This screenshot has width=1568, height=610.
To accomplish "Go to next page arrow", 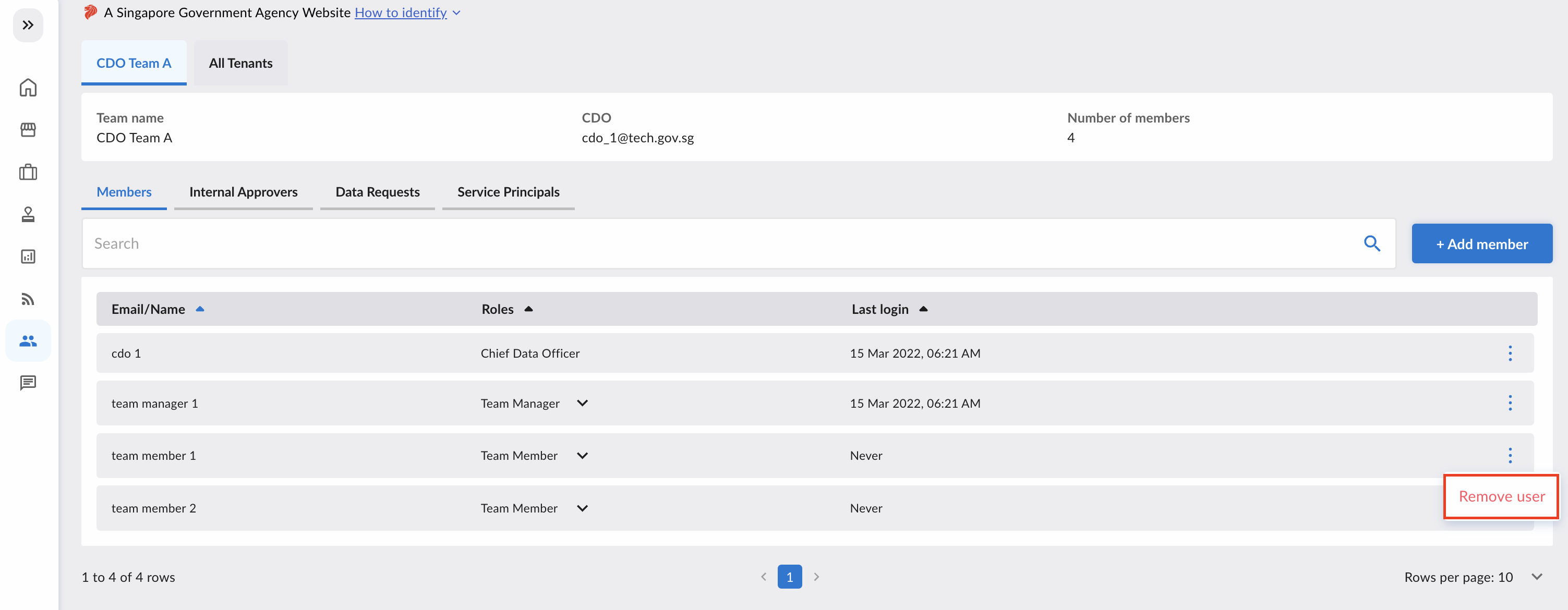I will click(x=816, y=577).
